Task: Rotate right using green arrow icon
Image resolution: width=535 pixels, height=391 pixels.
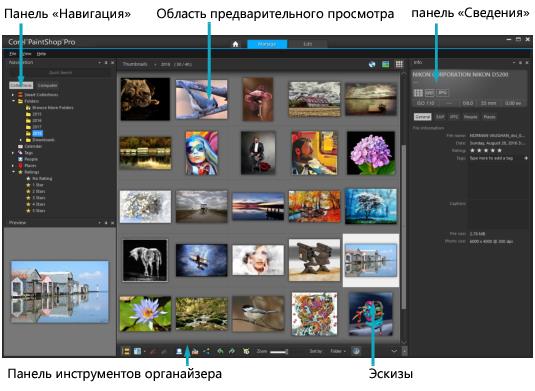Action: (x=232, y=351)
